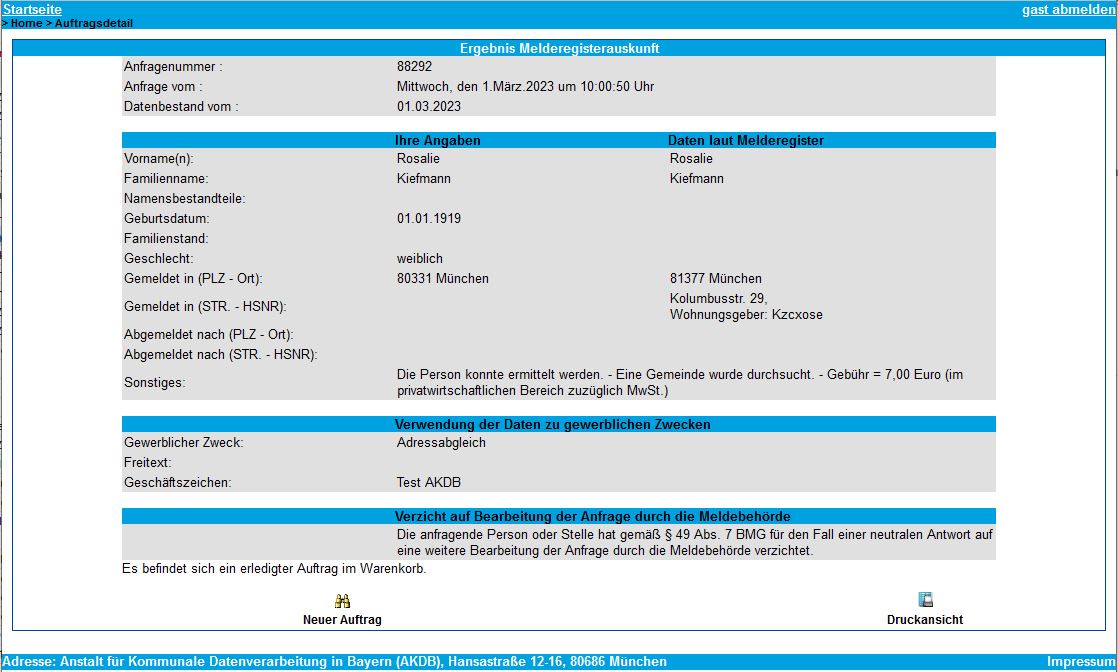
Task: Click the Daten laut Melderegister column header
Action: pyautogui.click(x=746, y=141)
